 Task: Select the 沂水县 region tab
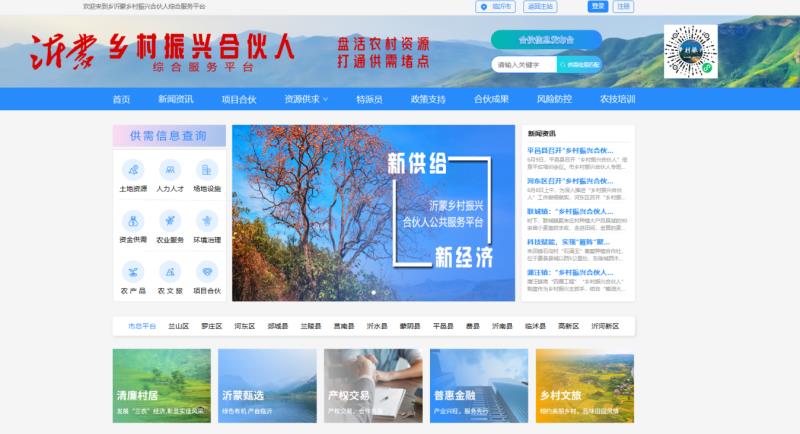(x=377, y=326)
